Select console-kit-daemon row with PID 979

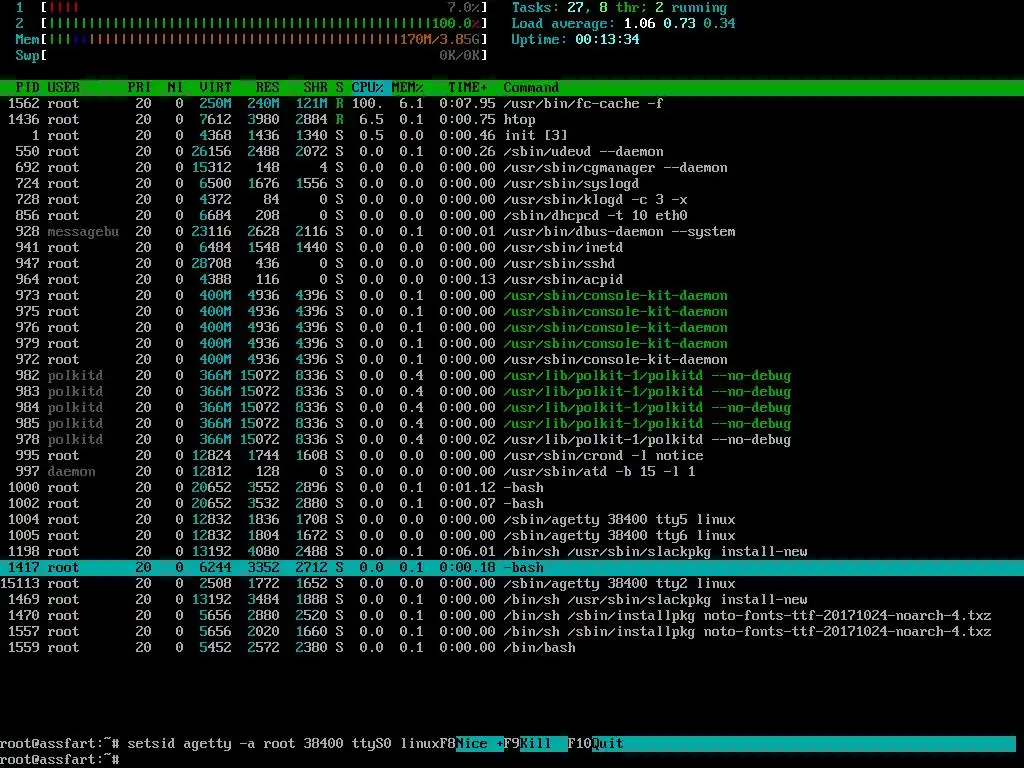(x=512, y=344)
